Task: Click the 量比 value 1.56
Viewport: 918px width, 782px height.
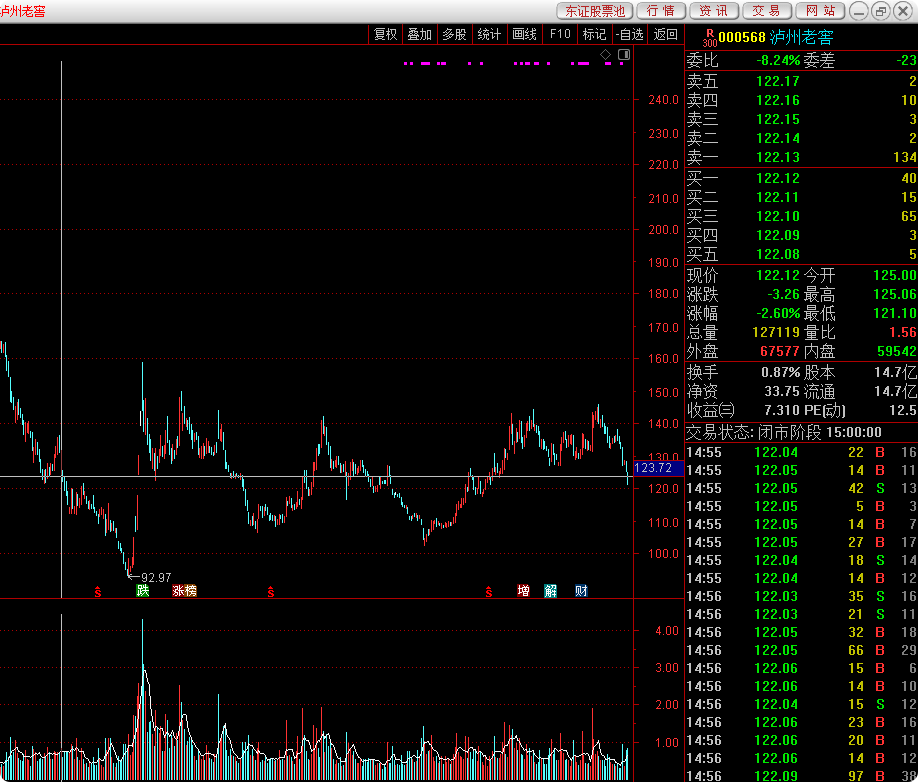Action: tap(902, 332)
